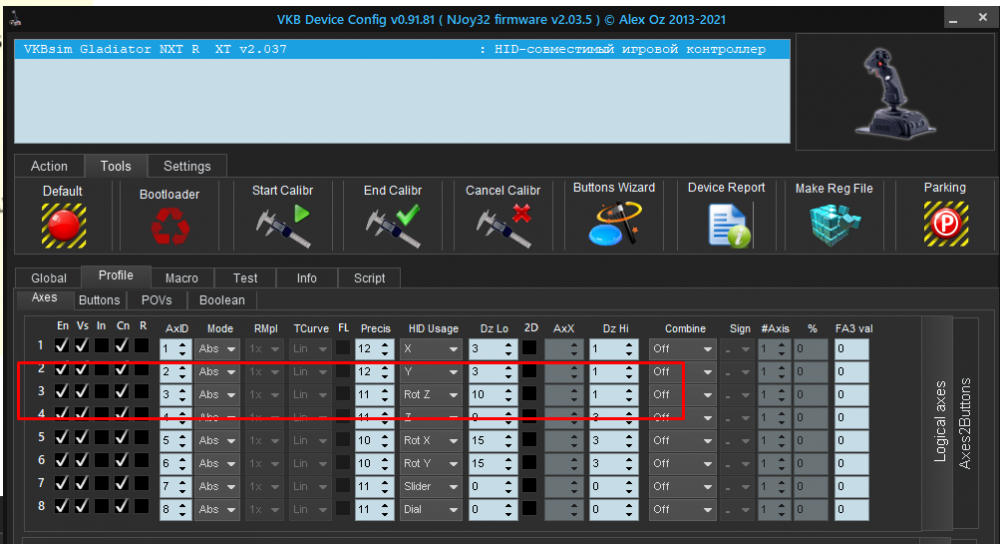Open the Settings tab
Screen dimensions: 1000x544
pos(187,166)
